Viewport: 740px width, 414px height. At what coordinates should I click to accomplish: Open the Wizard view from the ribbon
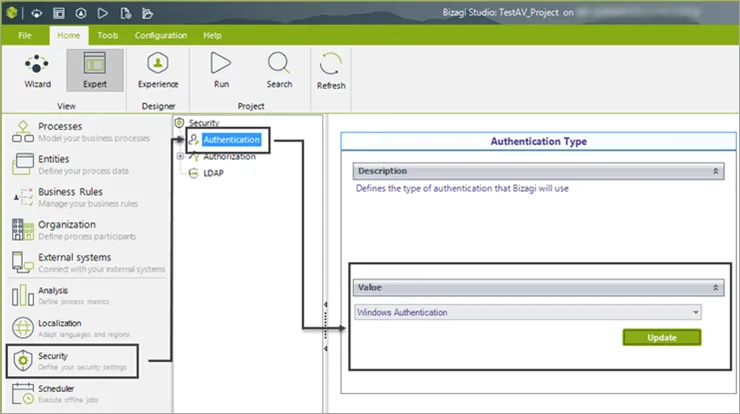click(x=37, y=70)
